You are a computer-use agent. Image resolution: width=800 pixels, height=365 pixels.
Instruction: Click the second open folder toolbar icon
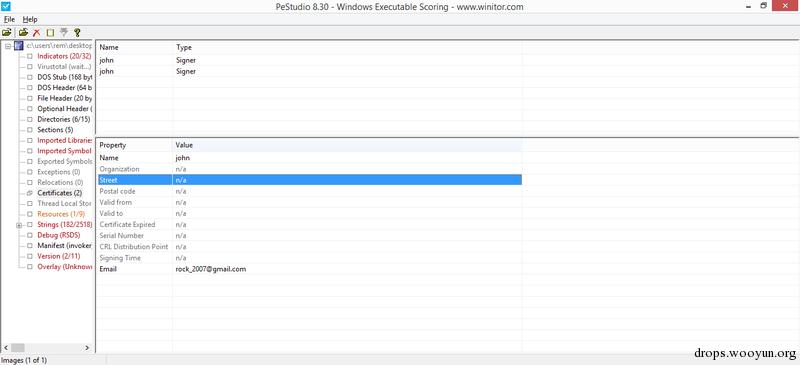tap(23, 33)
